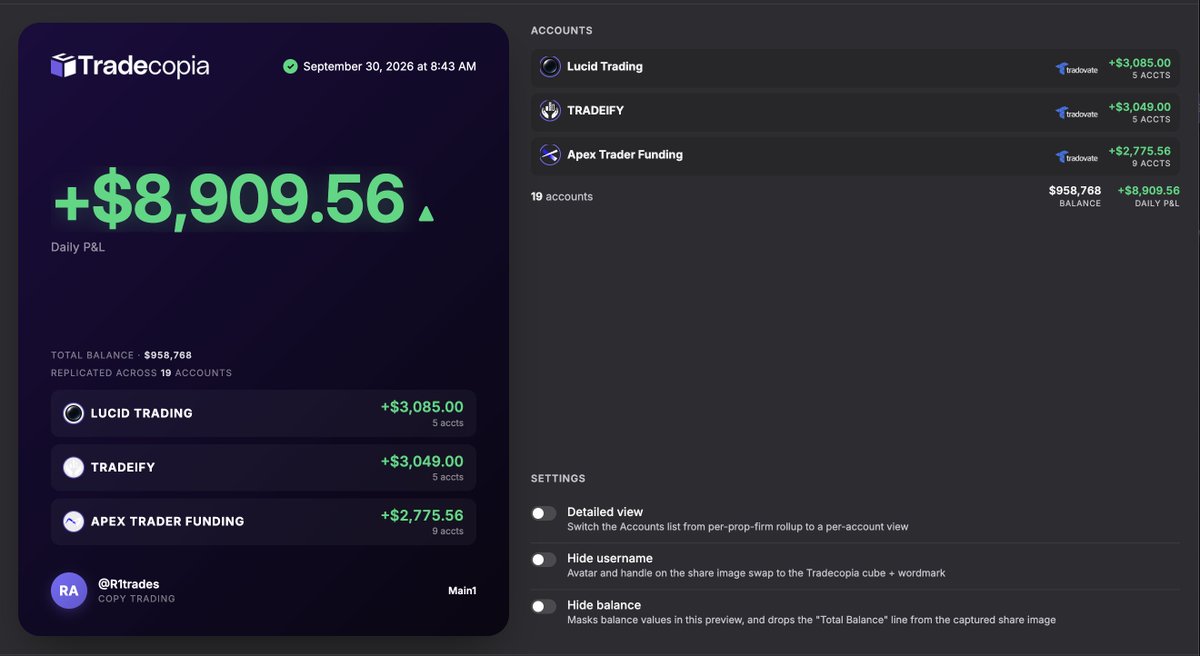
Task: Select the LUCID TRADING card in preview
Action: point(264,413)
